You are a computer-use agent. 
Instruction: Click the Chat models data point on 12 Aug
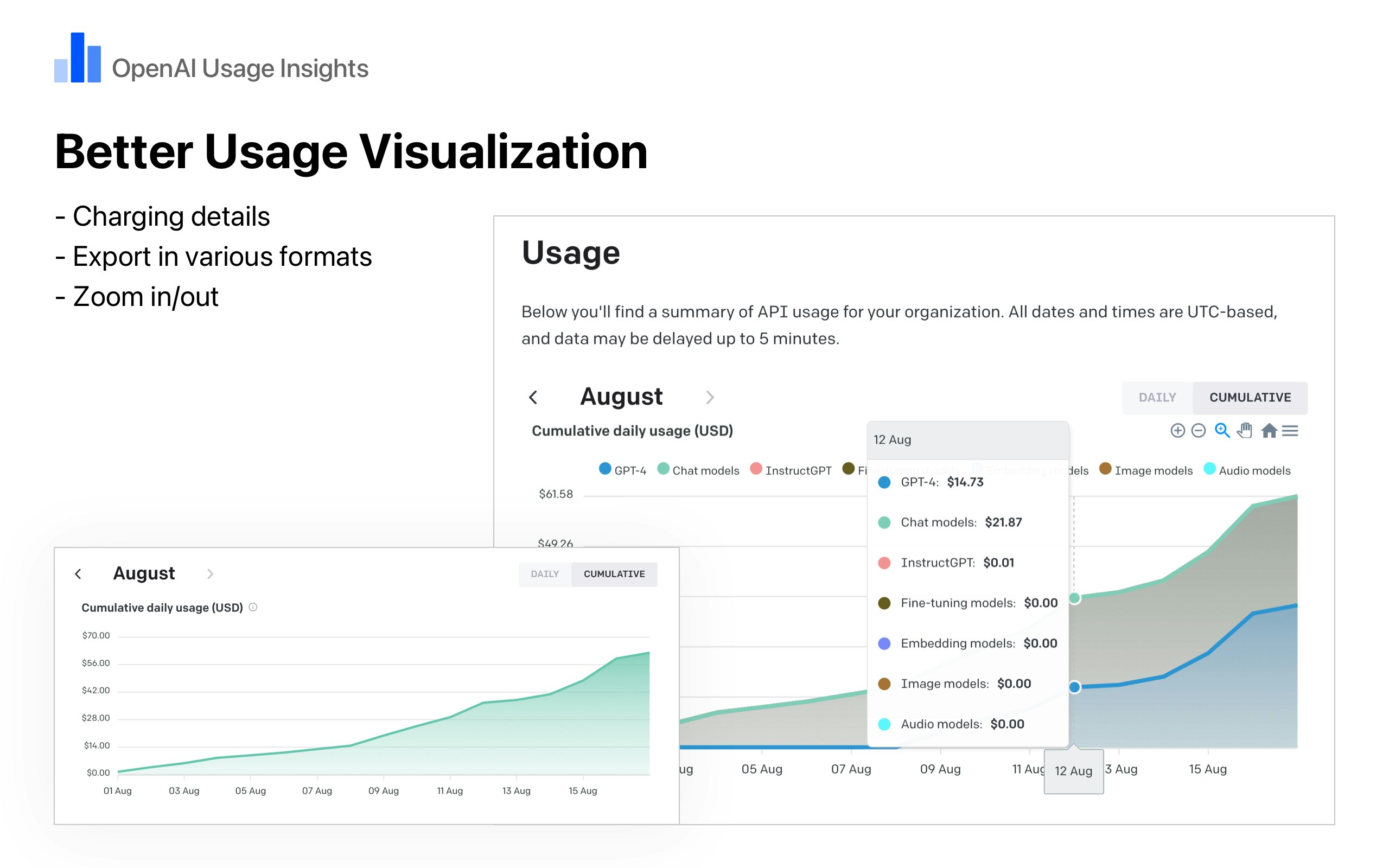point(1075,598)
